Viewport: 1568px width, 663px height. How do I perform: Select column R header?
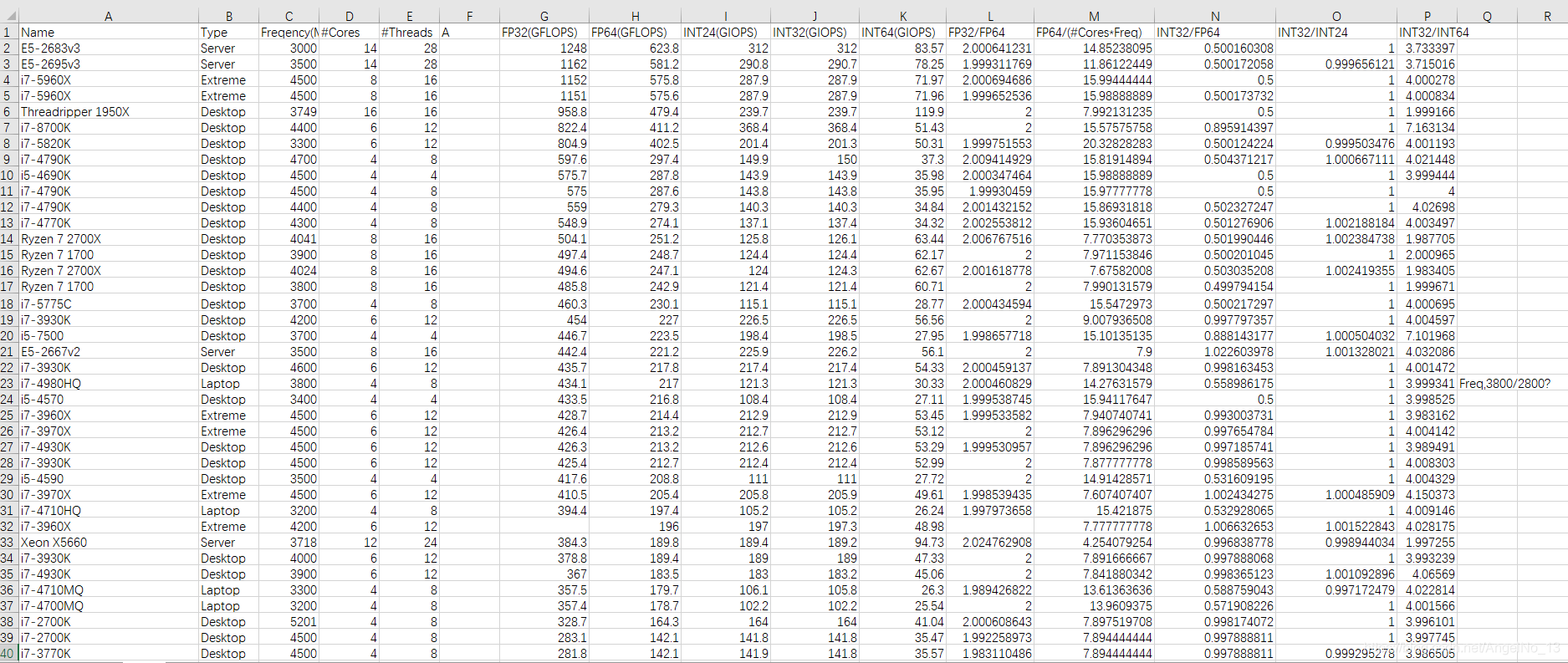[1547, 16]
